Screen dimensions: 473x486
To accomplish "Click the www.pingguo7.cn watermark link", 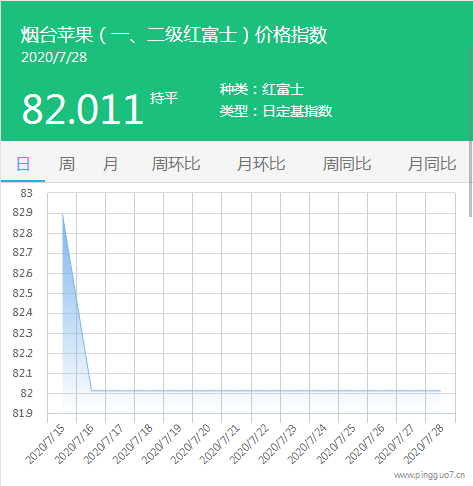I will (429, 475).
